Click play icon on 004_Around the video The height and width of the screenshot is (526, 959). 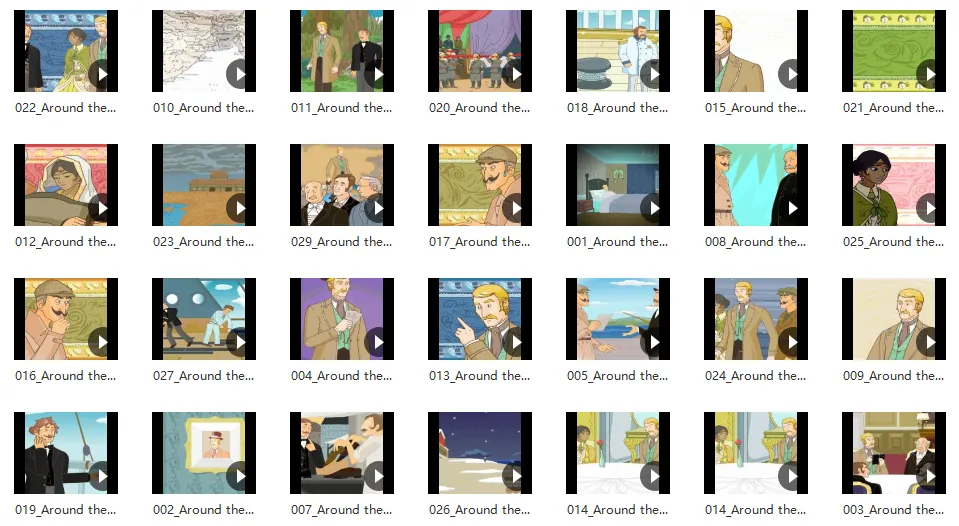(377, 343)
